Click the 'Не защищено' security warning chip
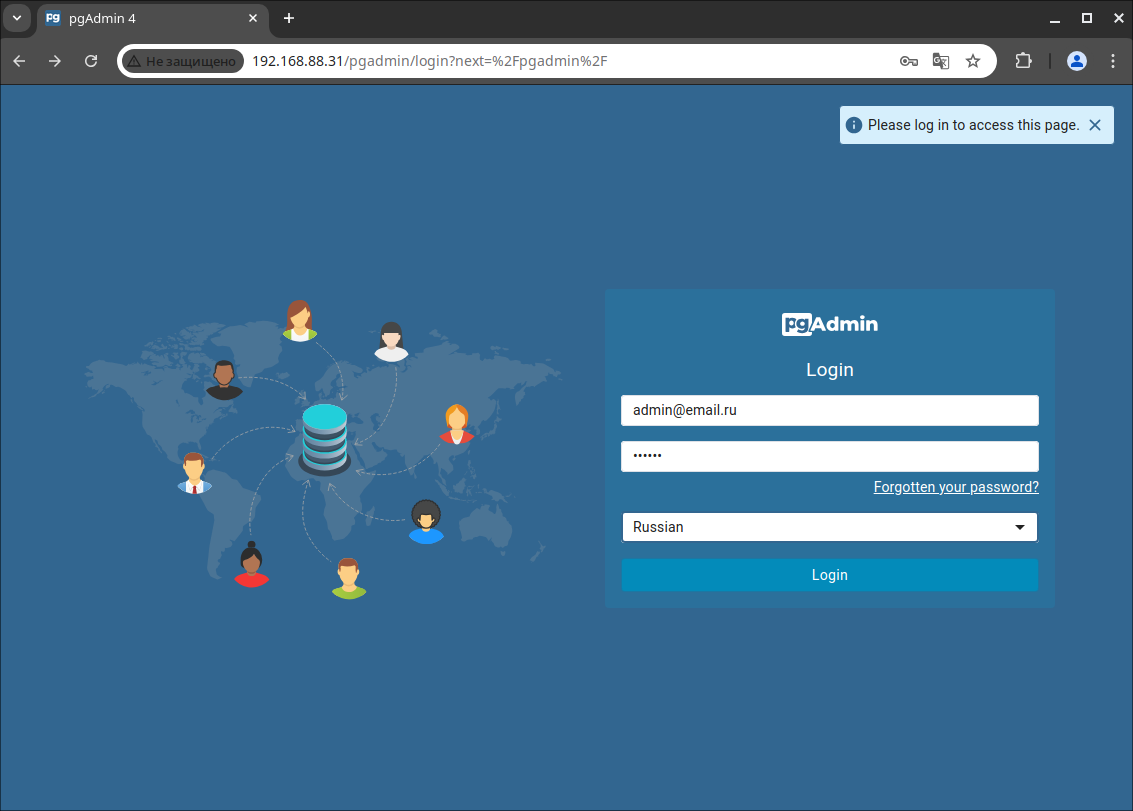The height and width of the screenshot is (811, 1133). point(183,61)
